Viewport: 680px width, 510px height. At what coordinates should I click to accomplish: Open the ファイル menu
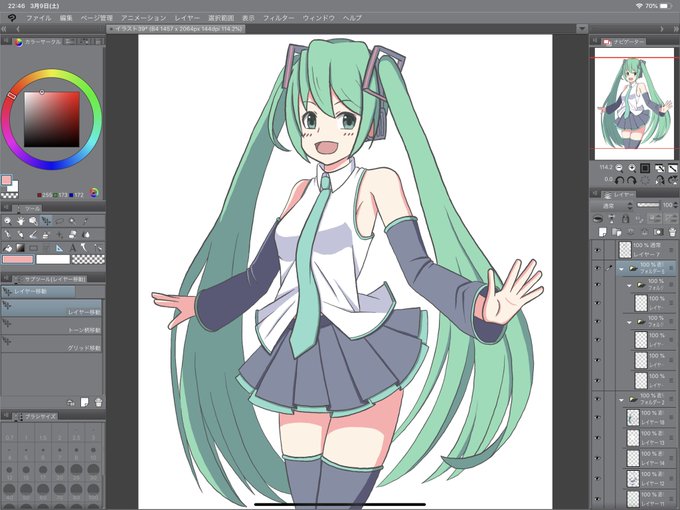tap(39, 18)
